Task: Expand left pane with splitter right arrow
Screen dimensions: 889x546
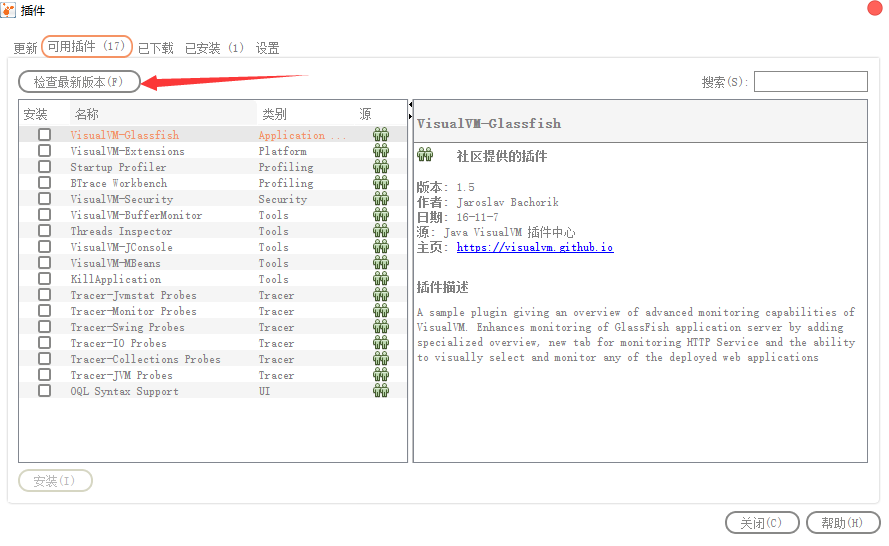Action: coord(410,116)
